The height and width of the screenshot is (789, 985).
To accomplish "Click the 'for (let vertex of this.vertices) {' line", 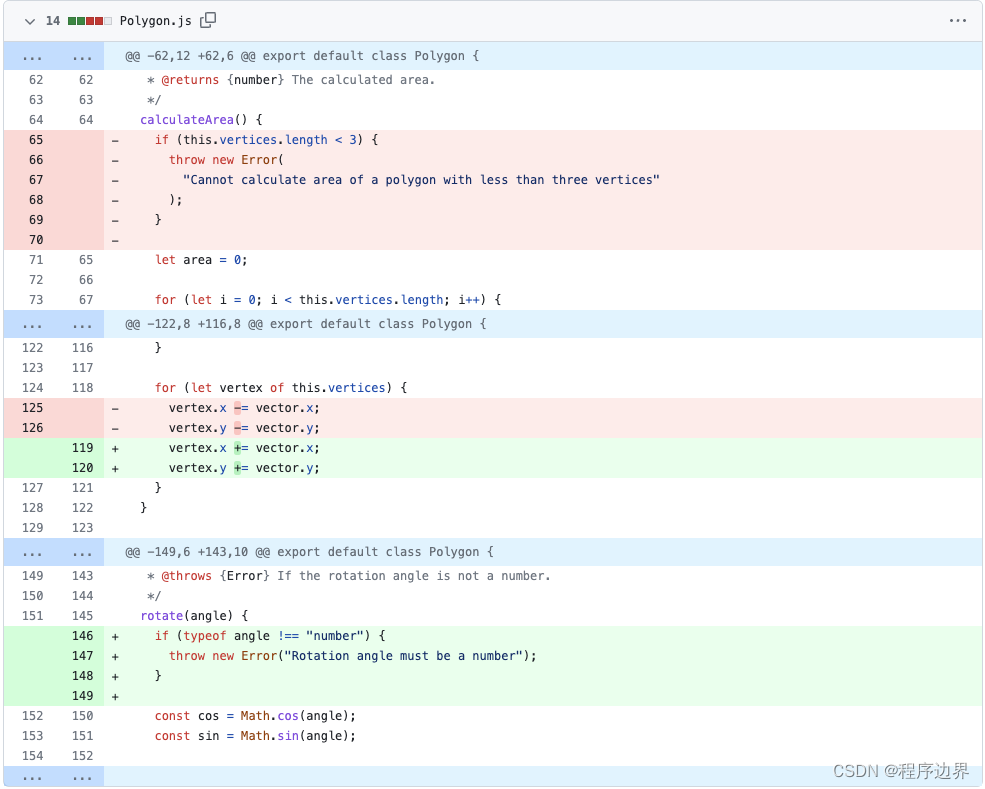I will (x=281, y=388).
